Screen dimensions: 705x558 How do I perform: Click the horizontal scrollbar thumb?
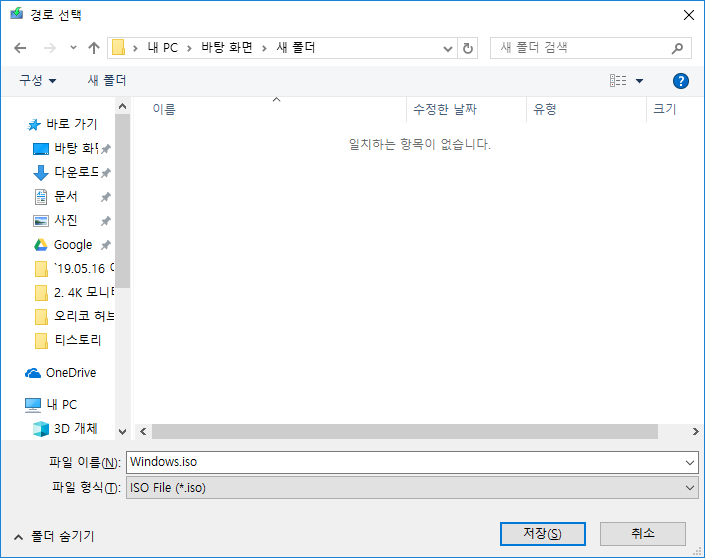405,432
